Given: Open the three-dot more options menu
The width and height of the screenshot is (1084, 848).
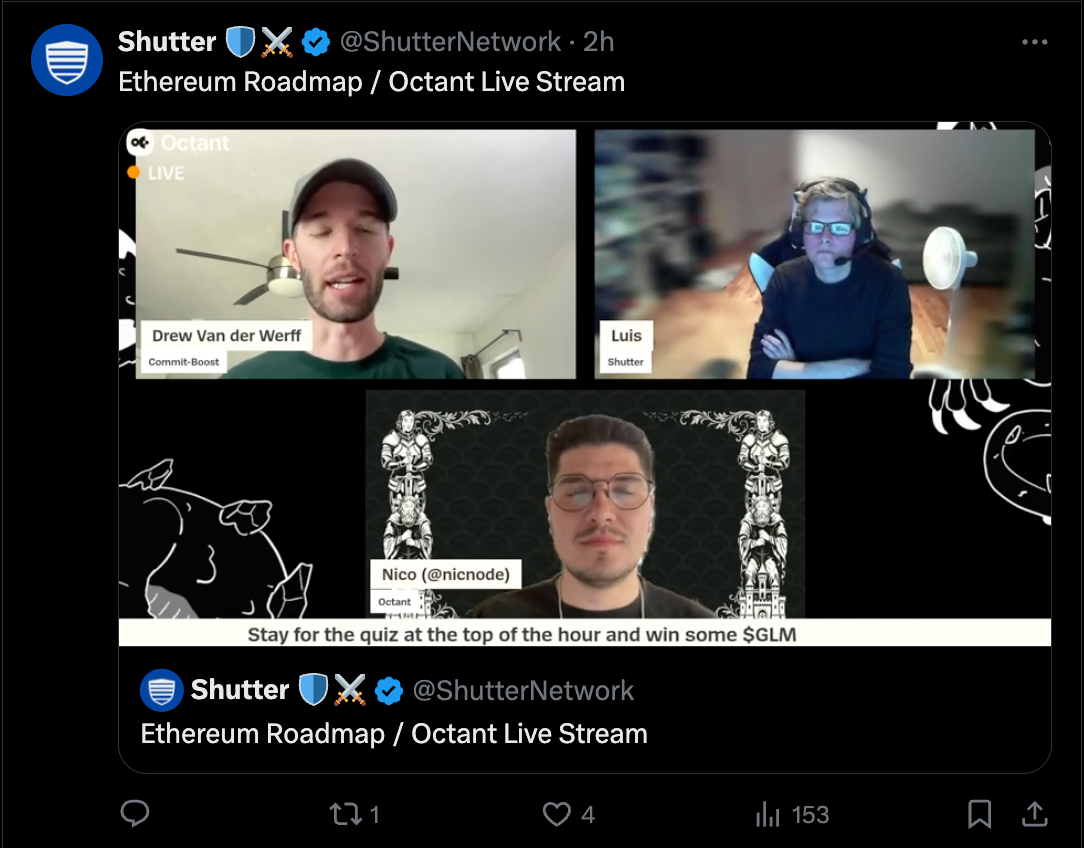Looking at the screenshot, I should (x=1034, y=42).
